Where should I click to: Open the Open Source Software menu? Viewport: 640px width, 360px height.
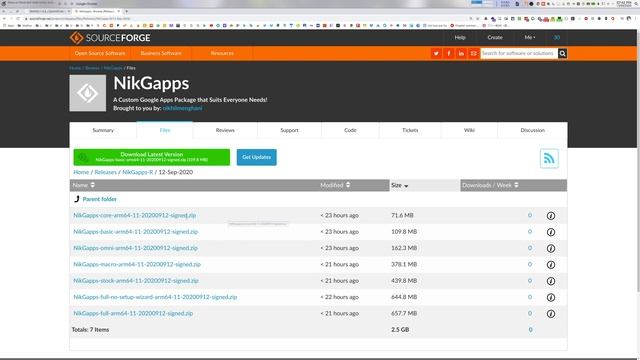pyautogui.click(x=100, y=53)
